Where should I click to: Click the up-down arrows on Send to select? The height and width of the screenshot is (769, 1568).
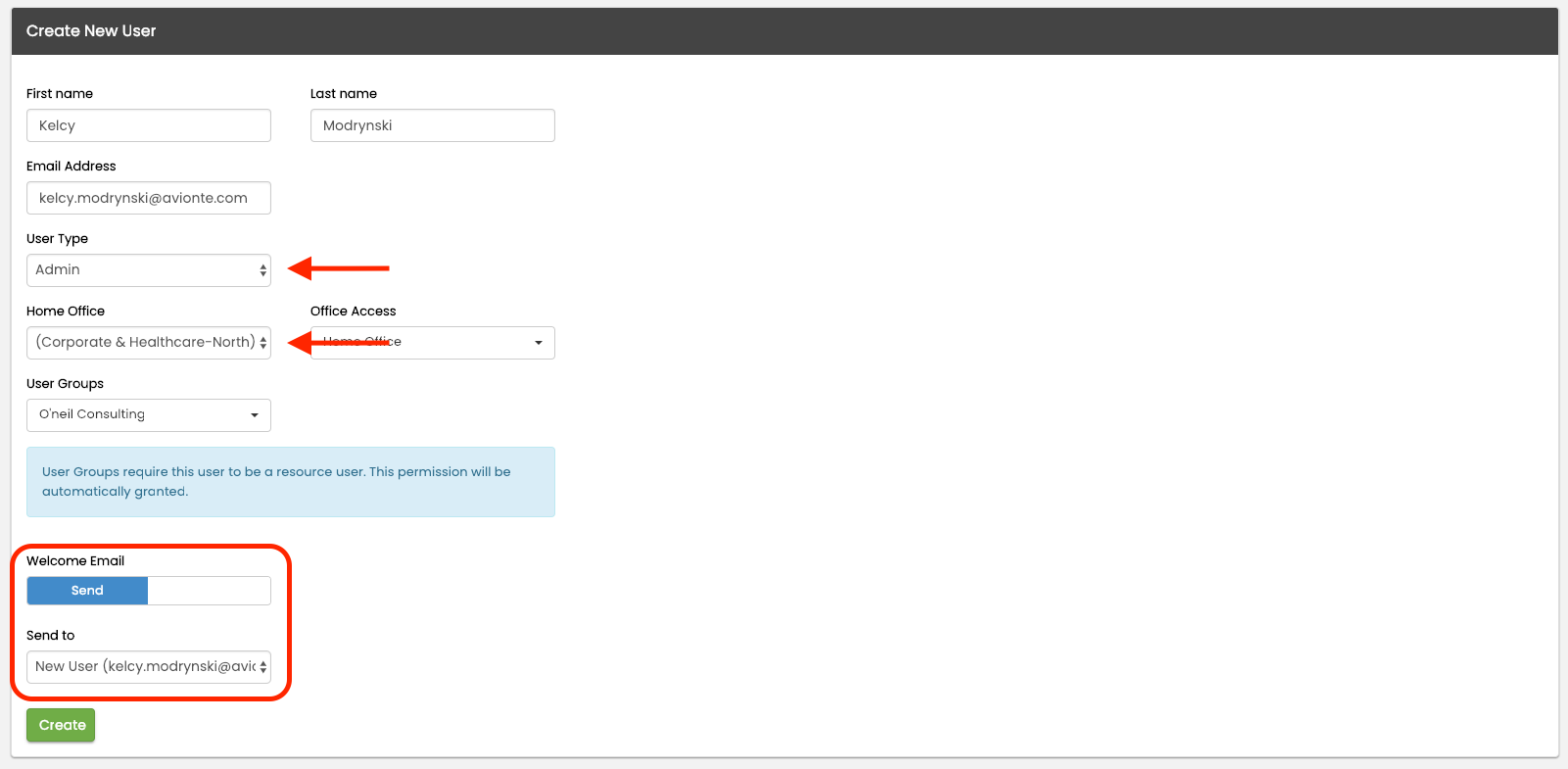[x=262, y=667]
